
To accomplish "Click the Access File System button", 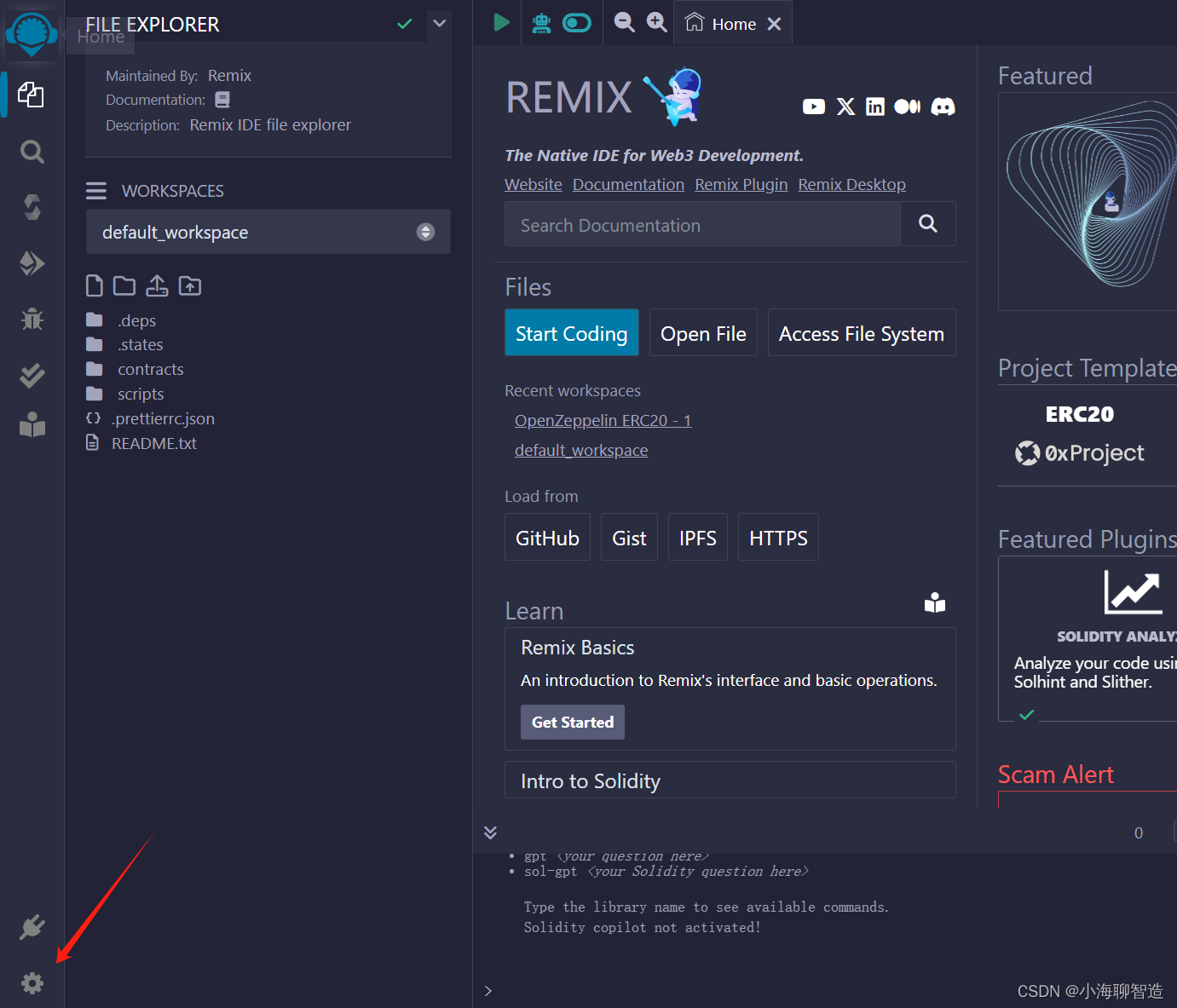I will 862,332.
